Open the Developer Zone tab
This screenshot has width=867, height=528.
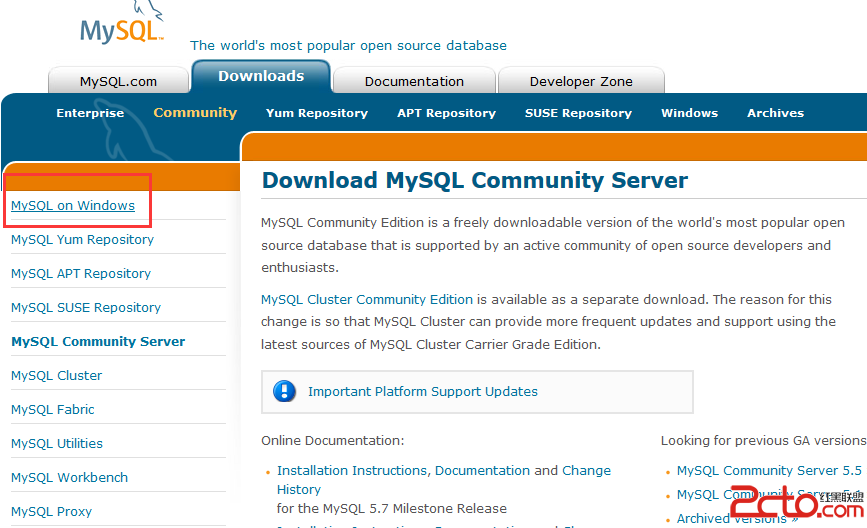[581, 81]
